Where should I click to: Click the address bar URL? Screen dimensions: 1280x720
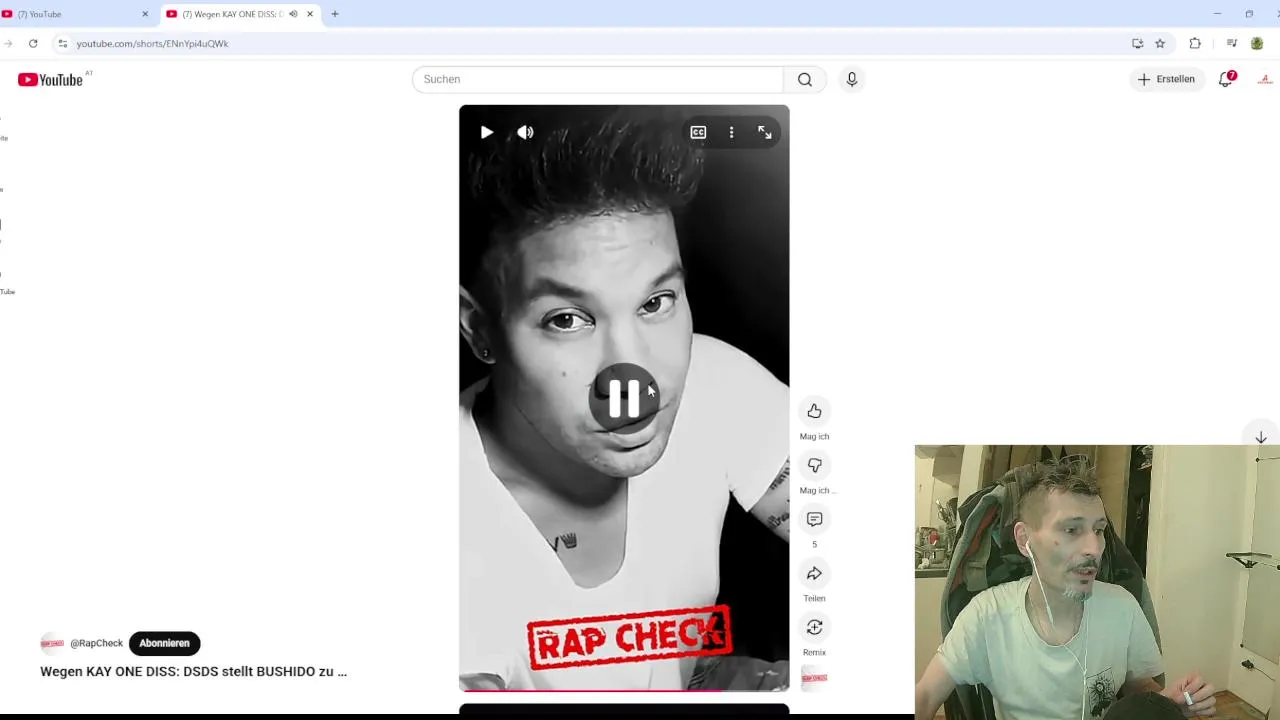[152, 44]
